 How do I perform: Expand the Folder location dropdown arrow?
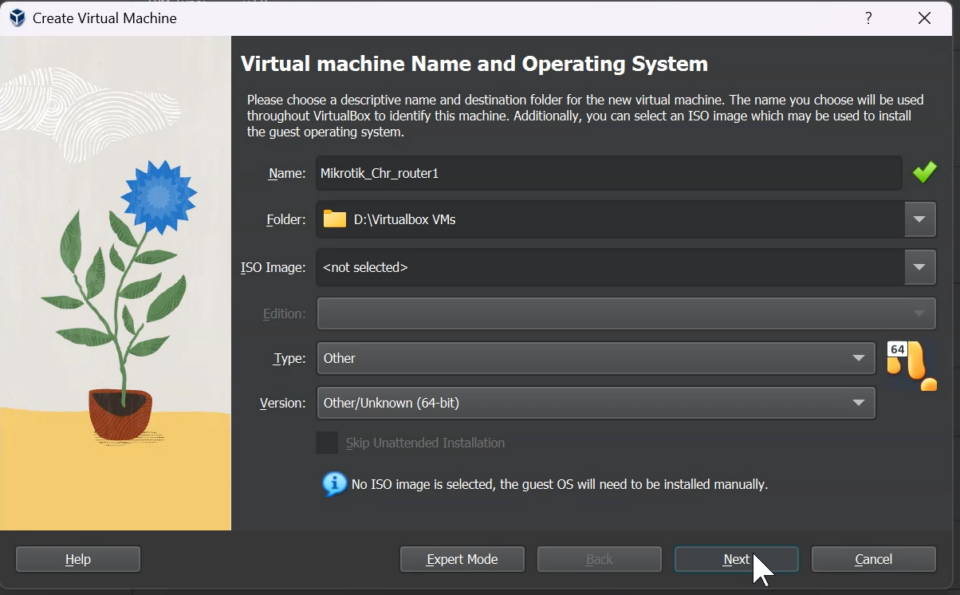pos(919,219)
